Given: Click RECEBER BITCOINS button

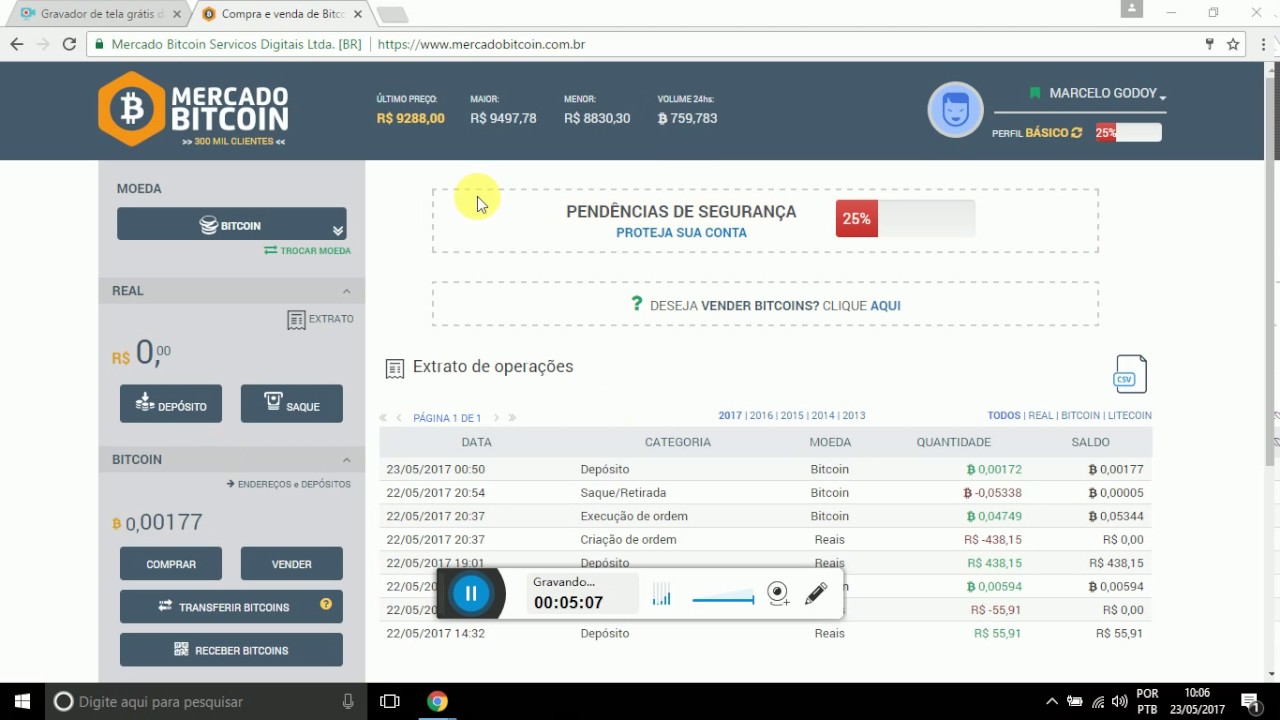Looking at the screenshot, I should click(231, 650).
